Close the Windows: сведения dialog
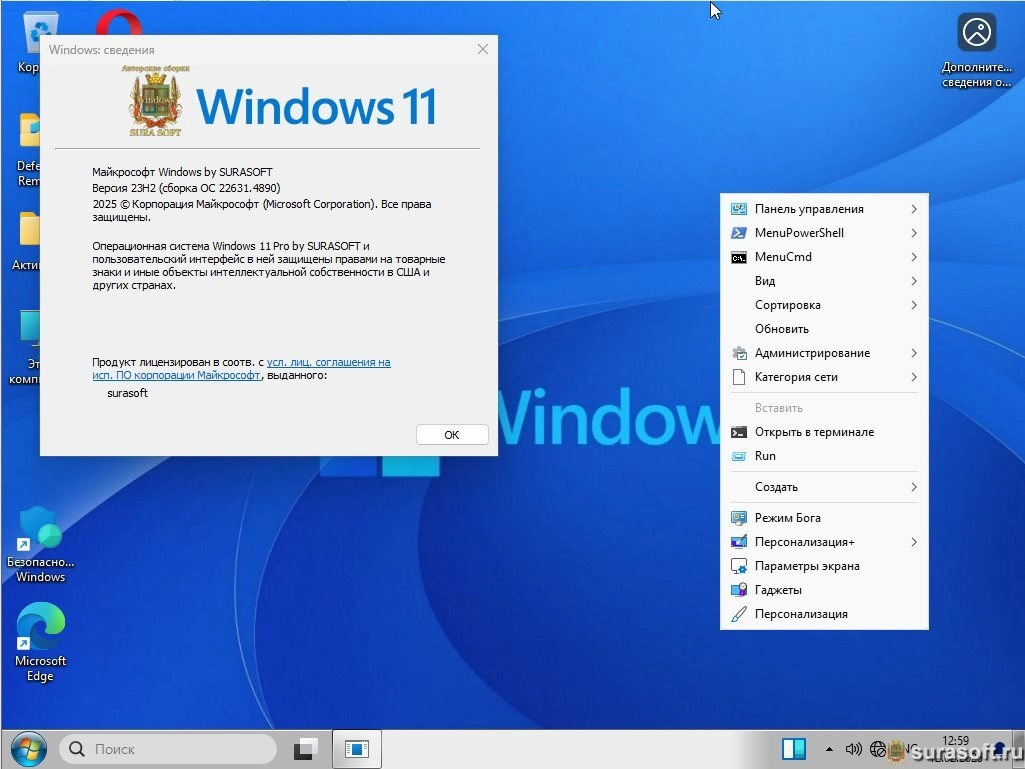1025x769 pixels. pos(483,49)
